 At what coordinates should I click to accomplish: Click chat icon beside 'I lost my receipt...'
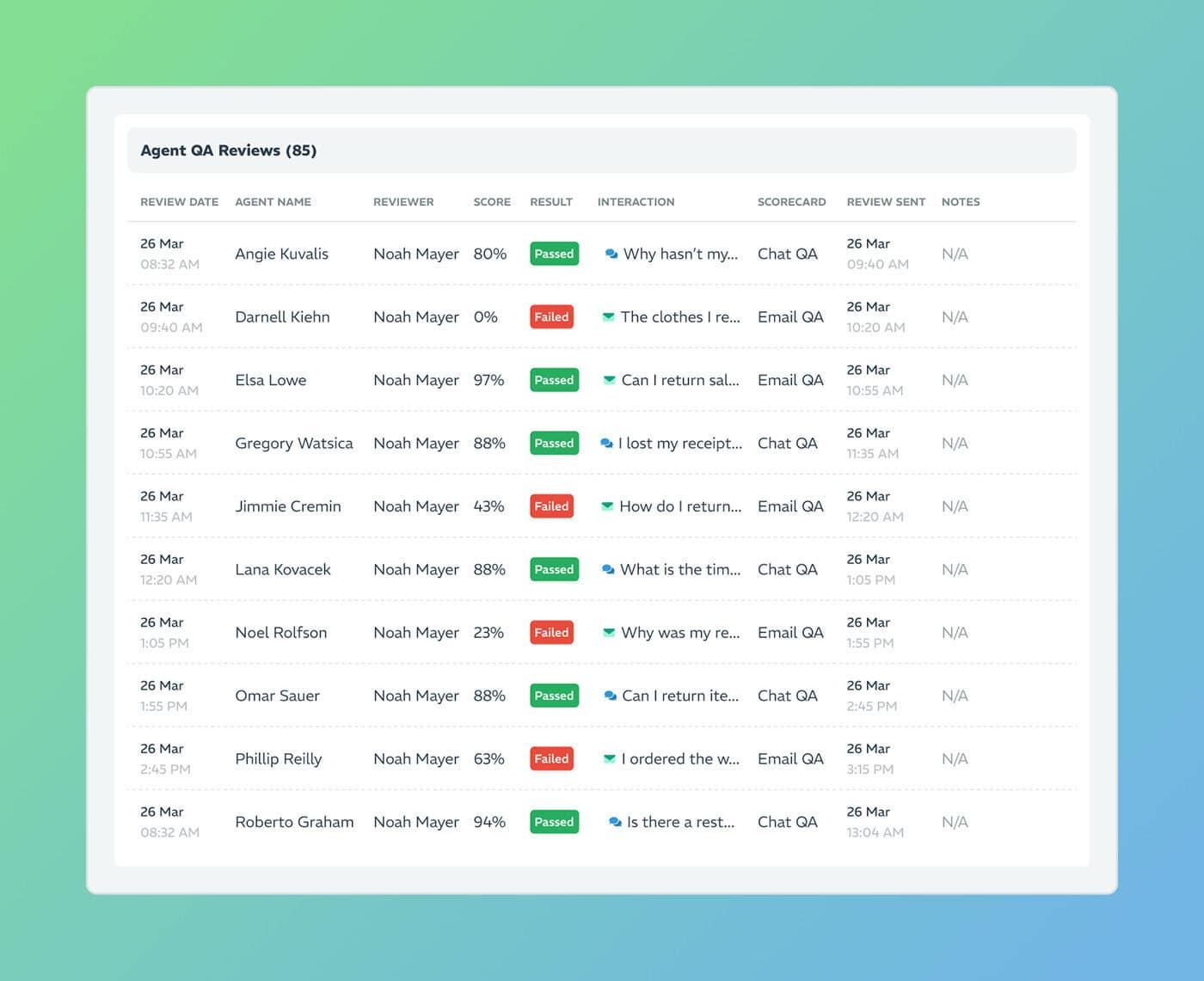tap(606, 443)
